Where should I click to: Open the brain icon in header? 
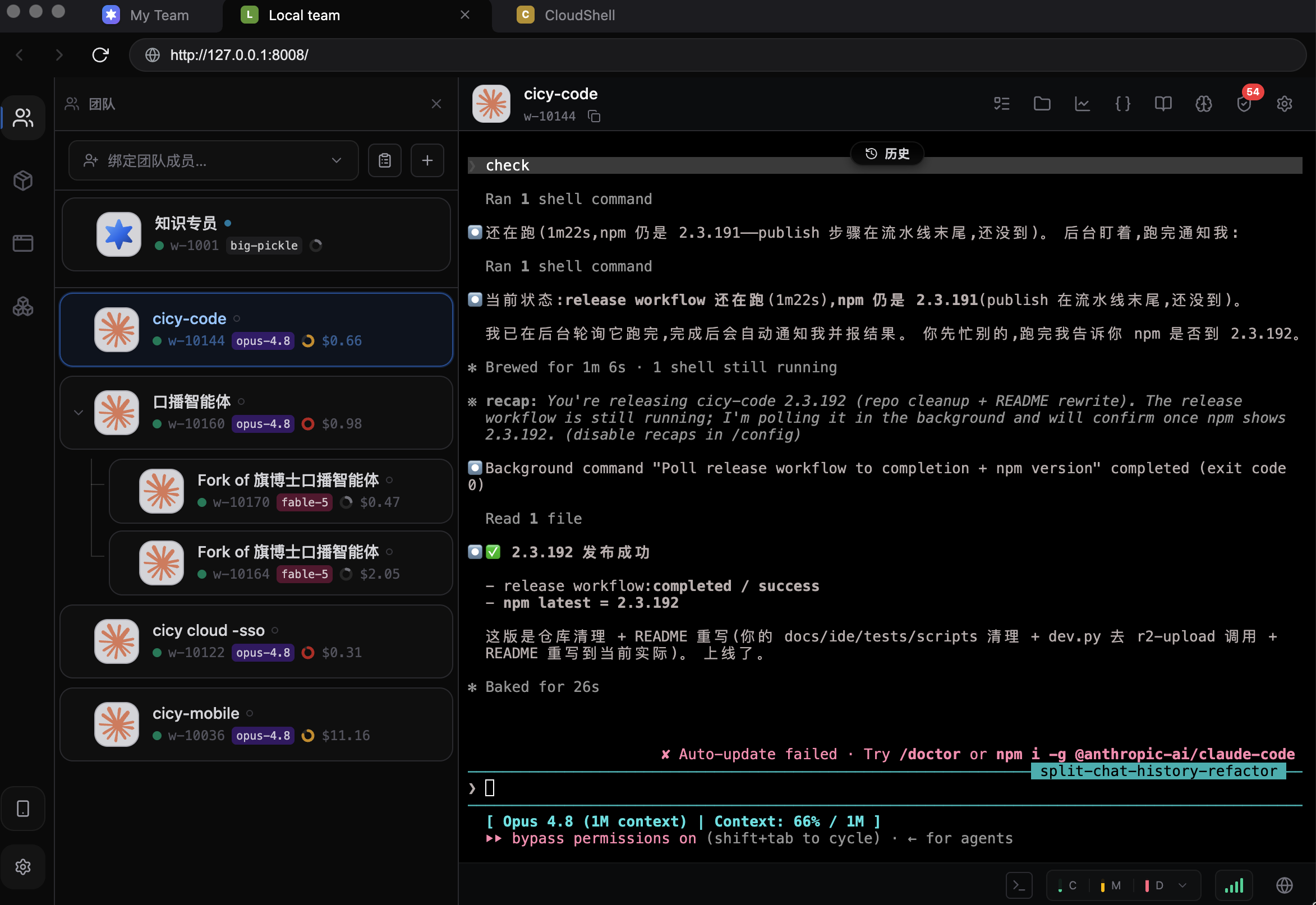(1203, 104)
